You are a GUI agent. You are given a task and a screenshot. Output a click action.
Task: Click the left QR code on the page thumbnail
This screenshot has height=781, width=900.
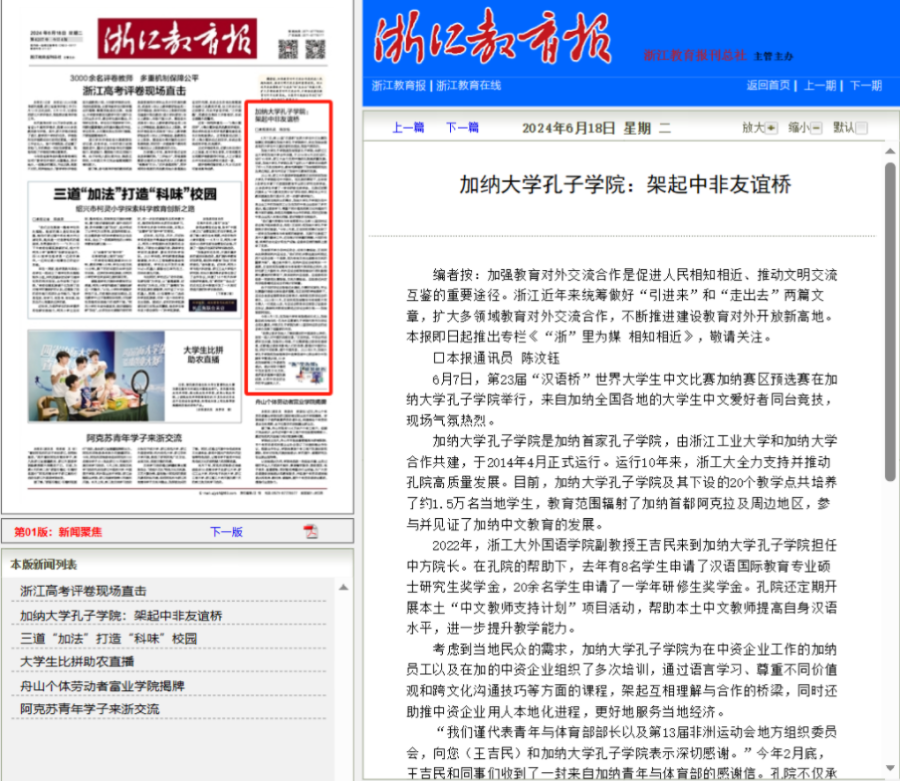click(x=288, y=48)
